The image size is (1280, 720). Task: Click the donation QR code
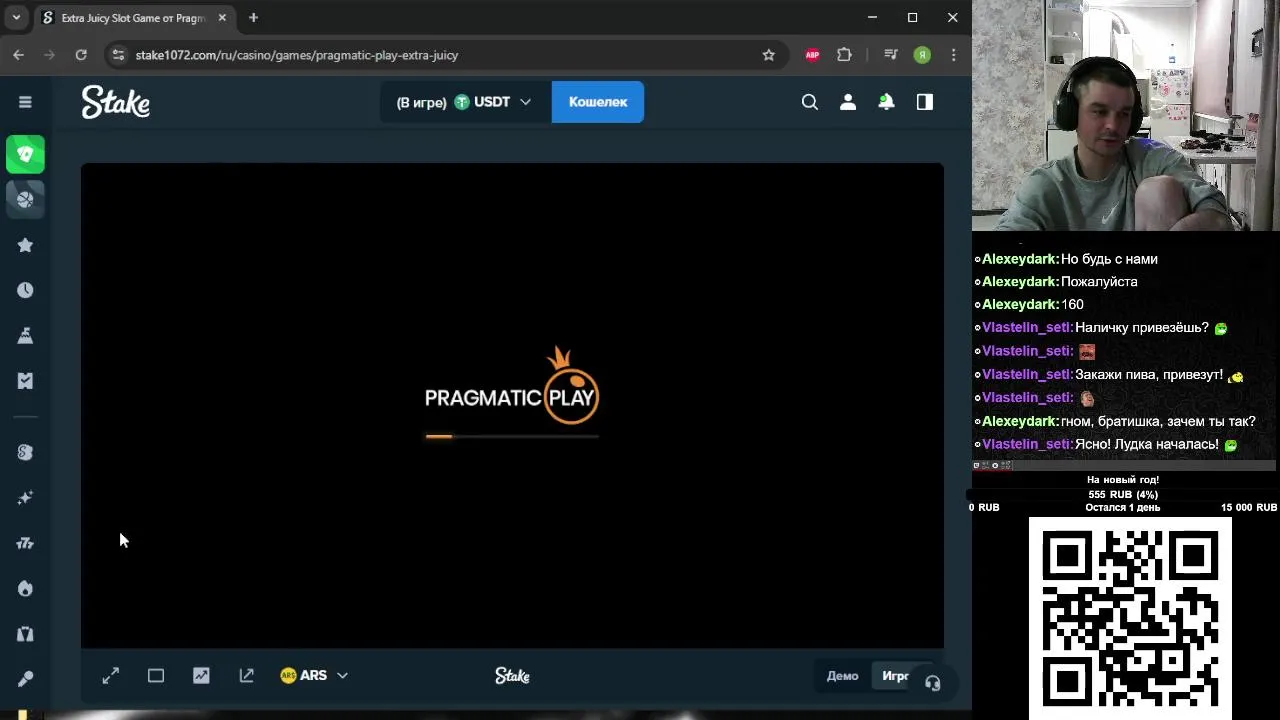[1130, 618]
